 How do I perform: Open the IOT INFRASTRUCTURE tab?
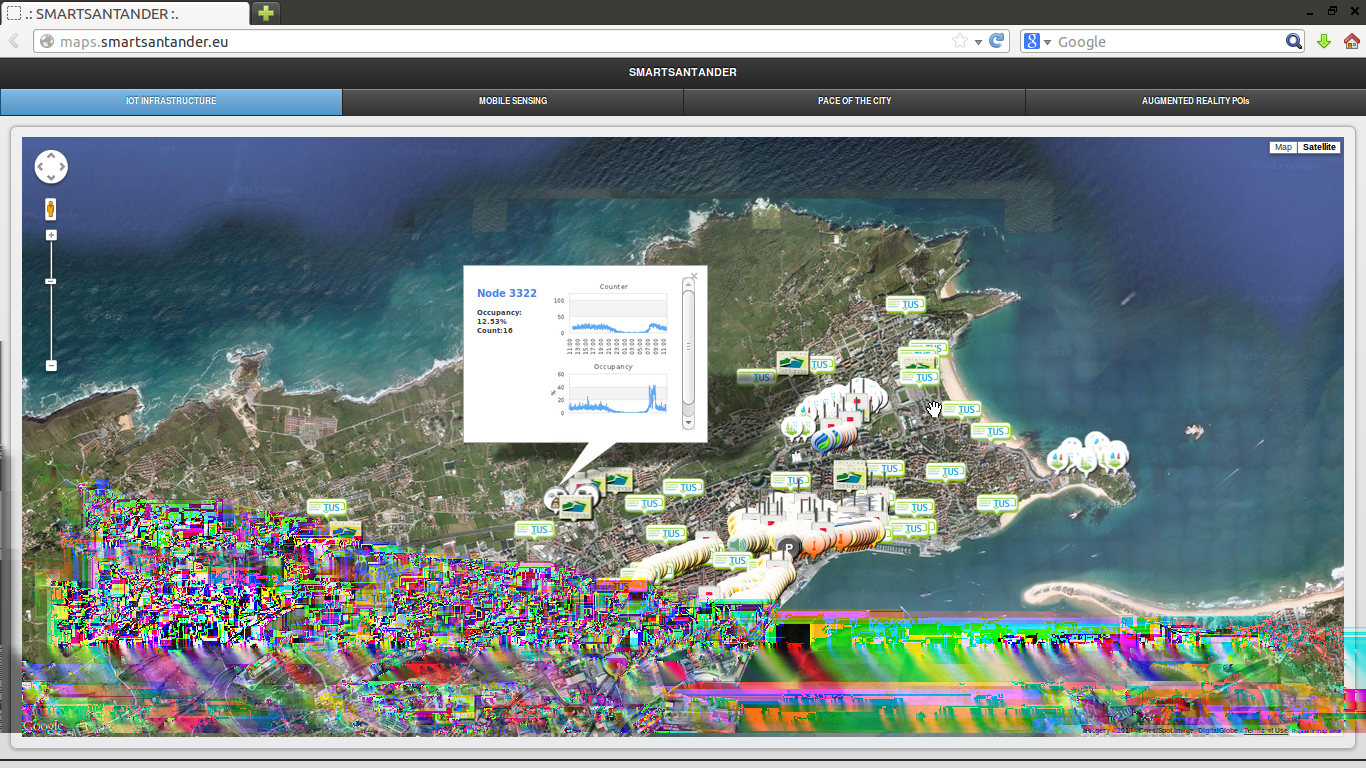point(171,101)
